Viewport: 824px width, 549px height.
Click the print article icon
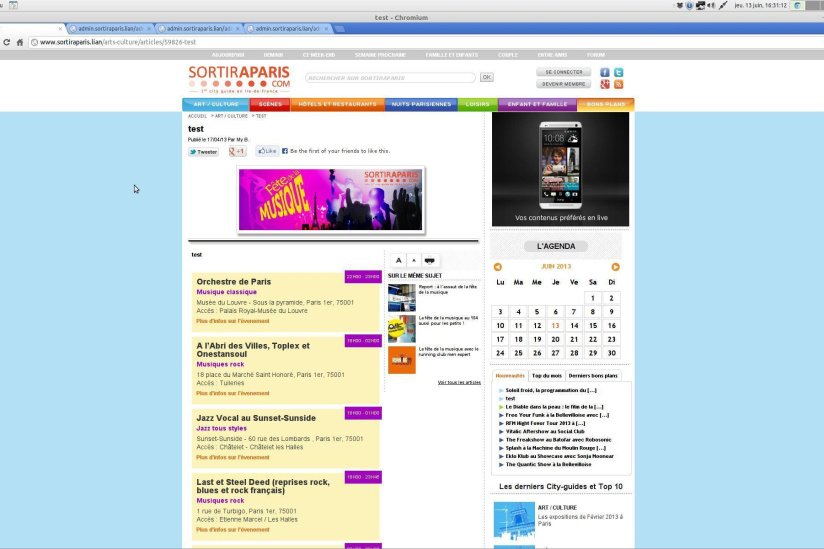[x=431, y=260]
